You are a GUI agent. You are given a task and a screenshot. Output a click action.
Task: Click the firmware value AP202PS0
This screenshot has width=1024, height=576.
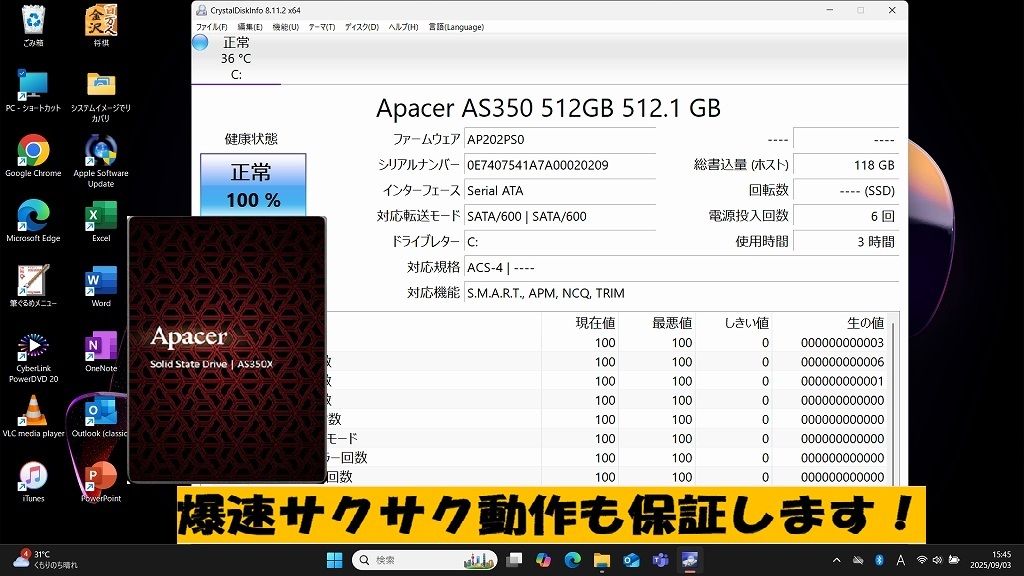pyautogui.click(x=560, y=140)
